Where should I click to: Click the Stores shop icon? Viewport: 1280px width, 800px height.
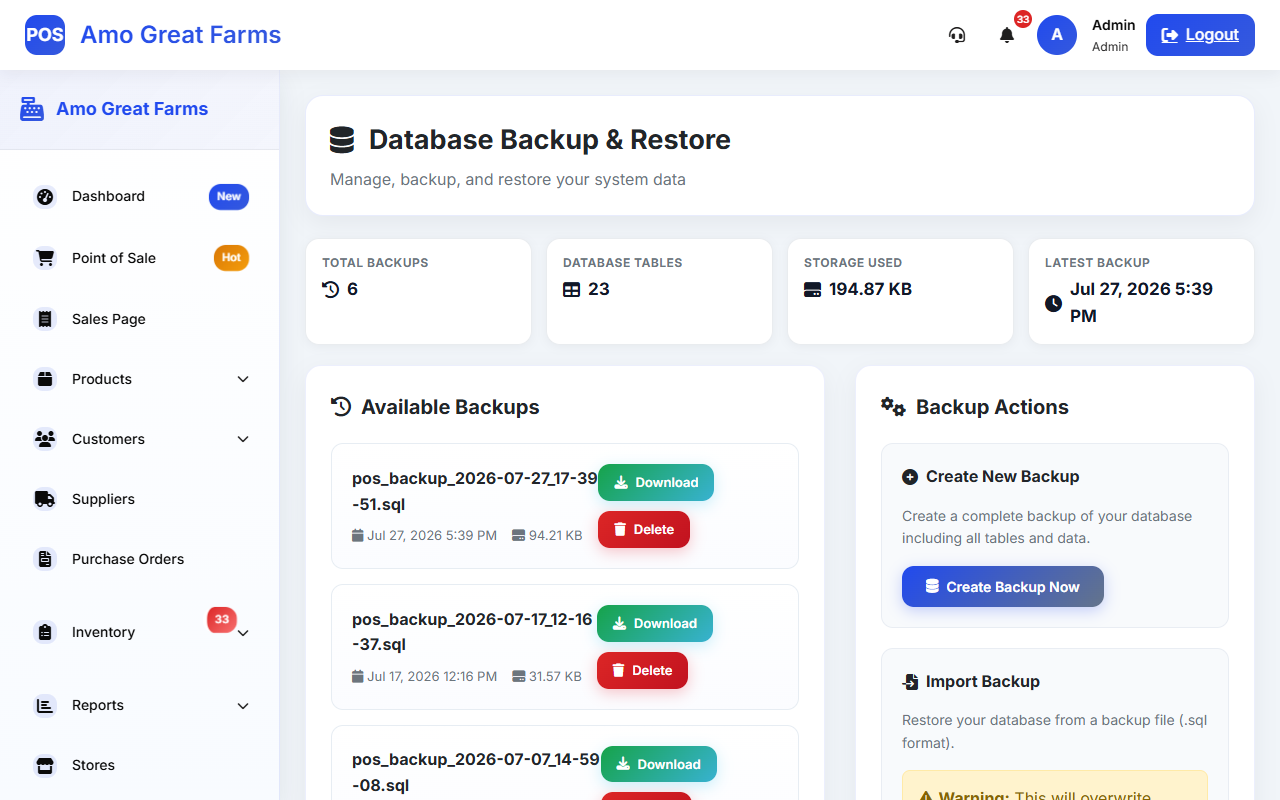(x=45, y=765)
